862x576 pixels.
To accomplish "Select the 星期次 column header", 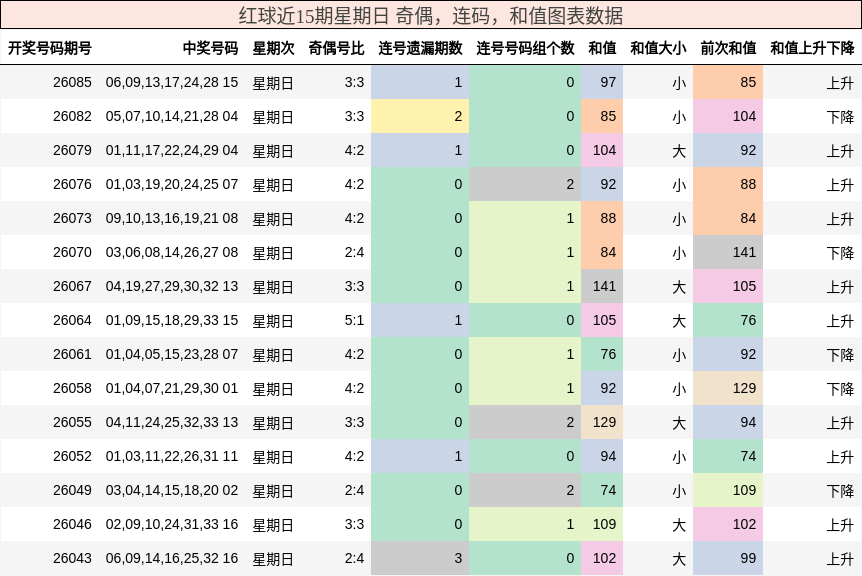I will (x=273, y=48).
